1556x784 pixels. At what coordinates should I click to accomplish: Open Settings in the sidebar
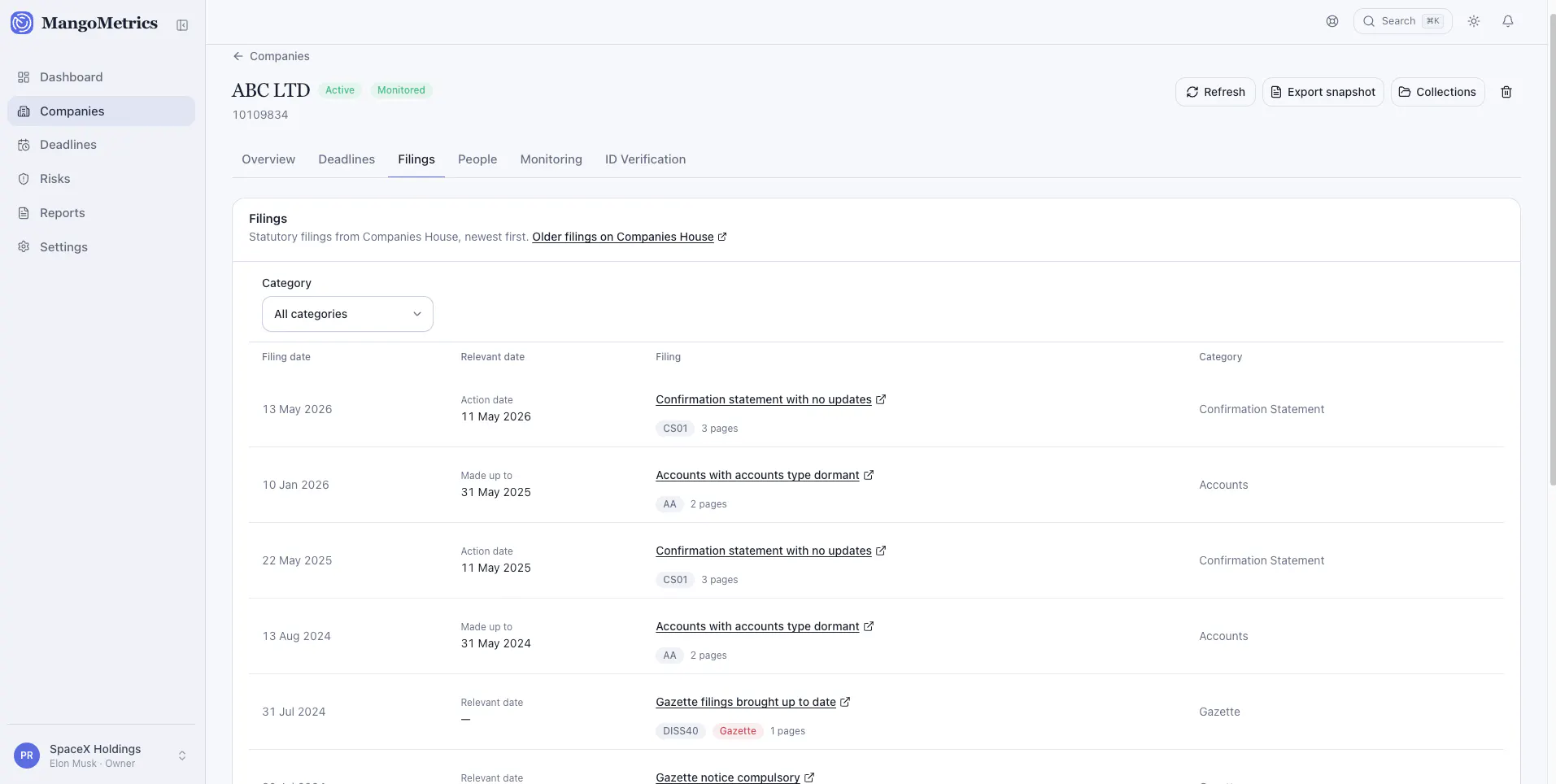pyautogui.click(x=101, y=247)
